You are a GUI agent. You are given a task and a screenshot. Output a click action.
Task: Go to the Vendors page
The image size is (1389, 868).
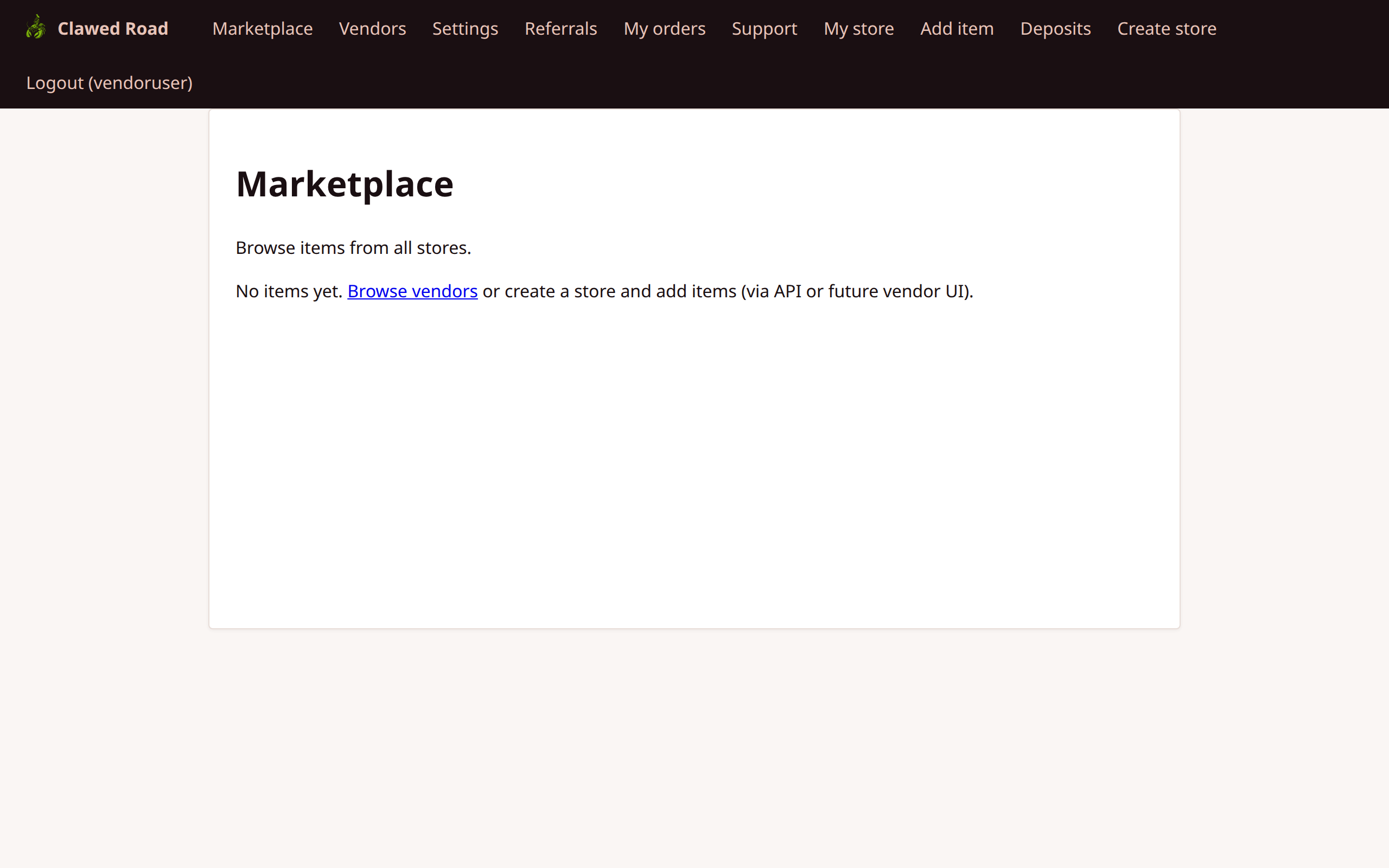click(372, 29)
